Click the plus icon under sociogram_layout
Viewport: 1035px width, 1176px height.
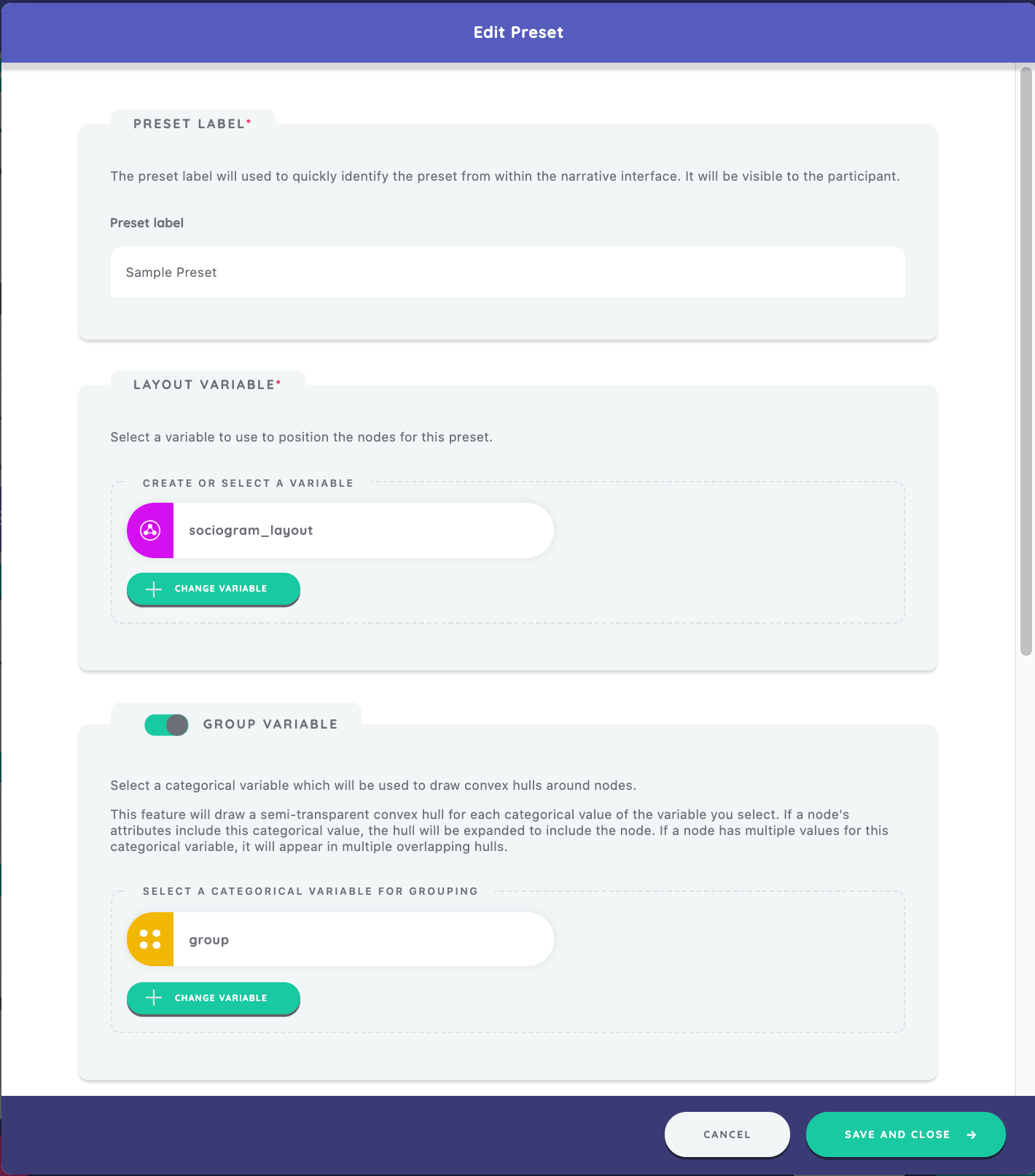[154, 589]
